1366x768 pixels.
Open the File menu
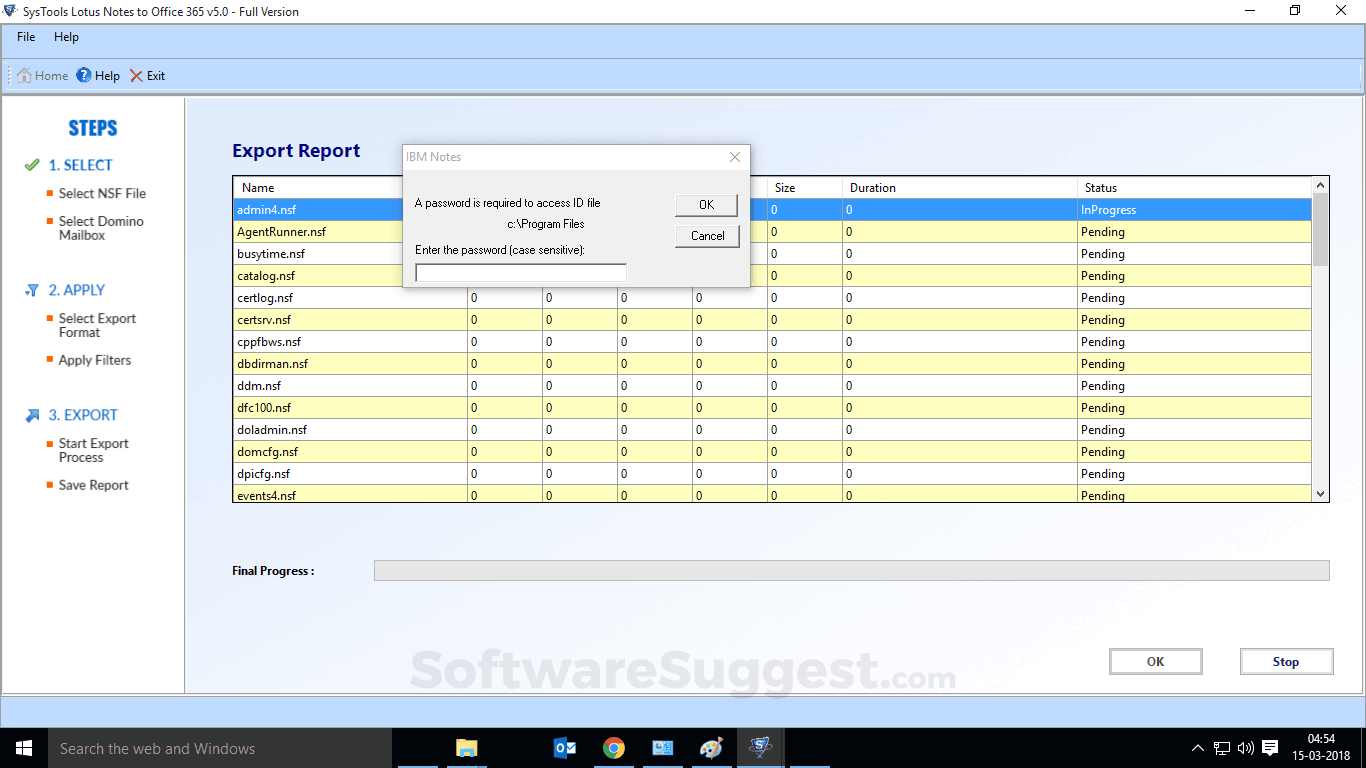click(26, 37)
